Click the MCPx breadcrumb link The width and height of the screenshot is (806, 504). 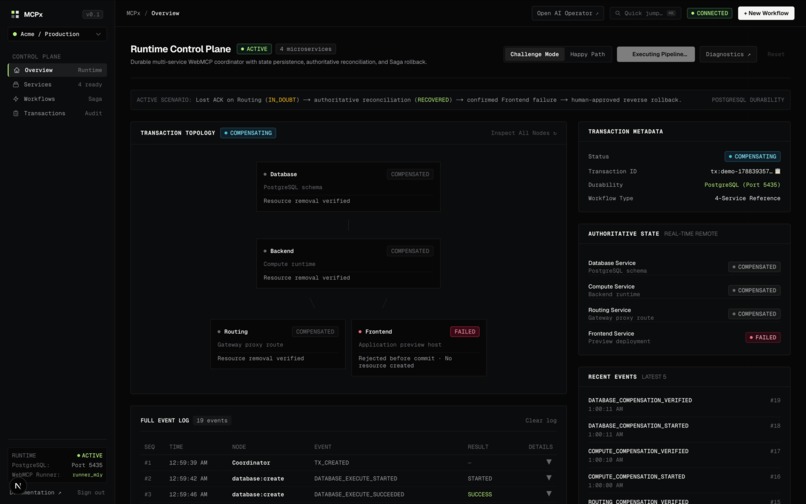(133, 13)
